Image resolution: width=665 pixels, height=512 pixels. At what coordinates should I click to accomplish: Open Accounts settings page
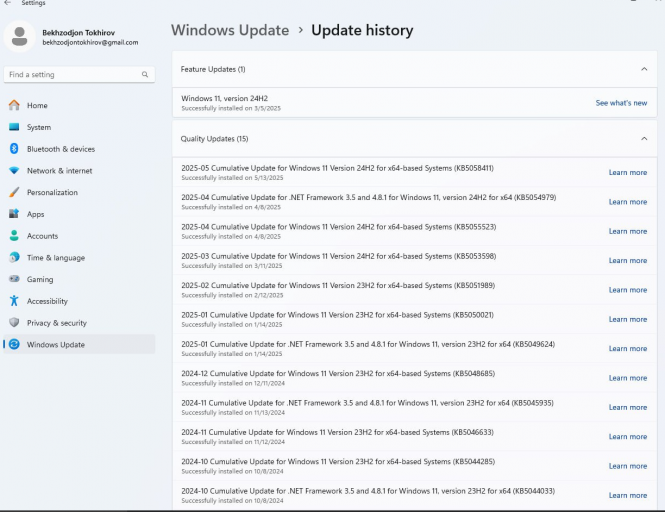click(79, 236)
